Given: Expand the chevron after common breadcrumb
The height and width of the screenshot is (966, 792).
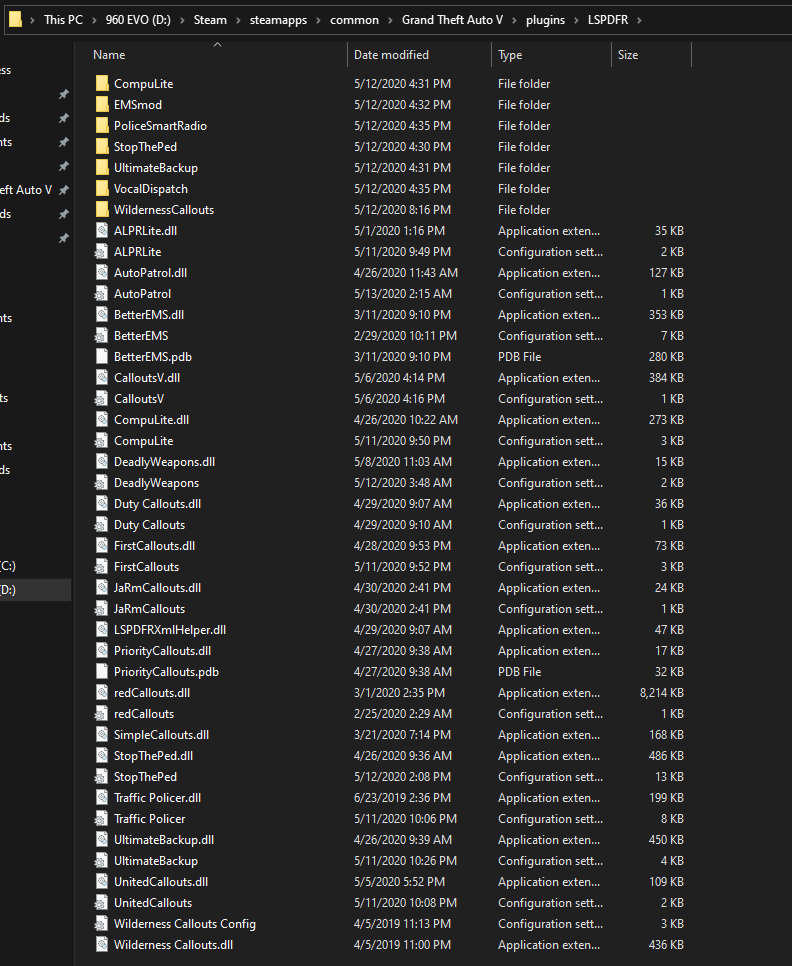Looking at the screenshot, I should tap(390, 20).
